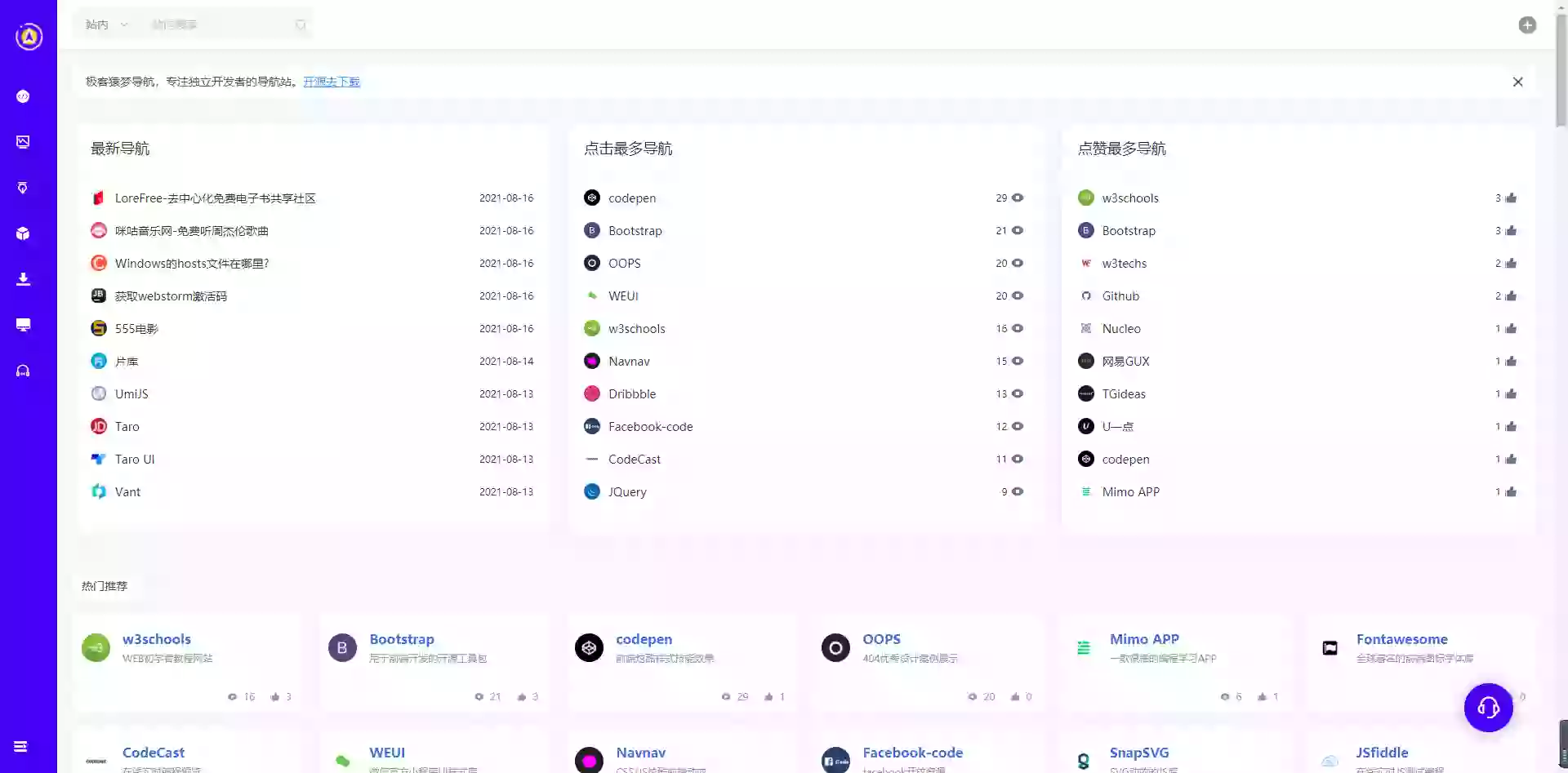This screenshot has width=1568, height=773.
Task: Click the 3D cube sidebar icon
Action: [x=23, y=233]
